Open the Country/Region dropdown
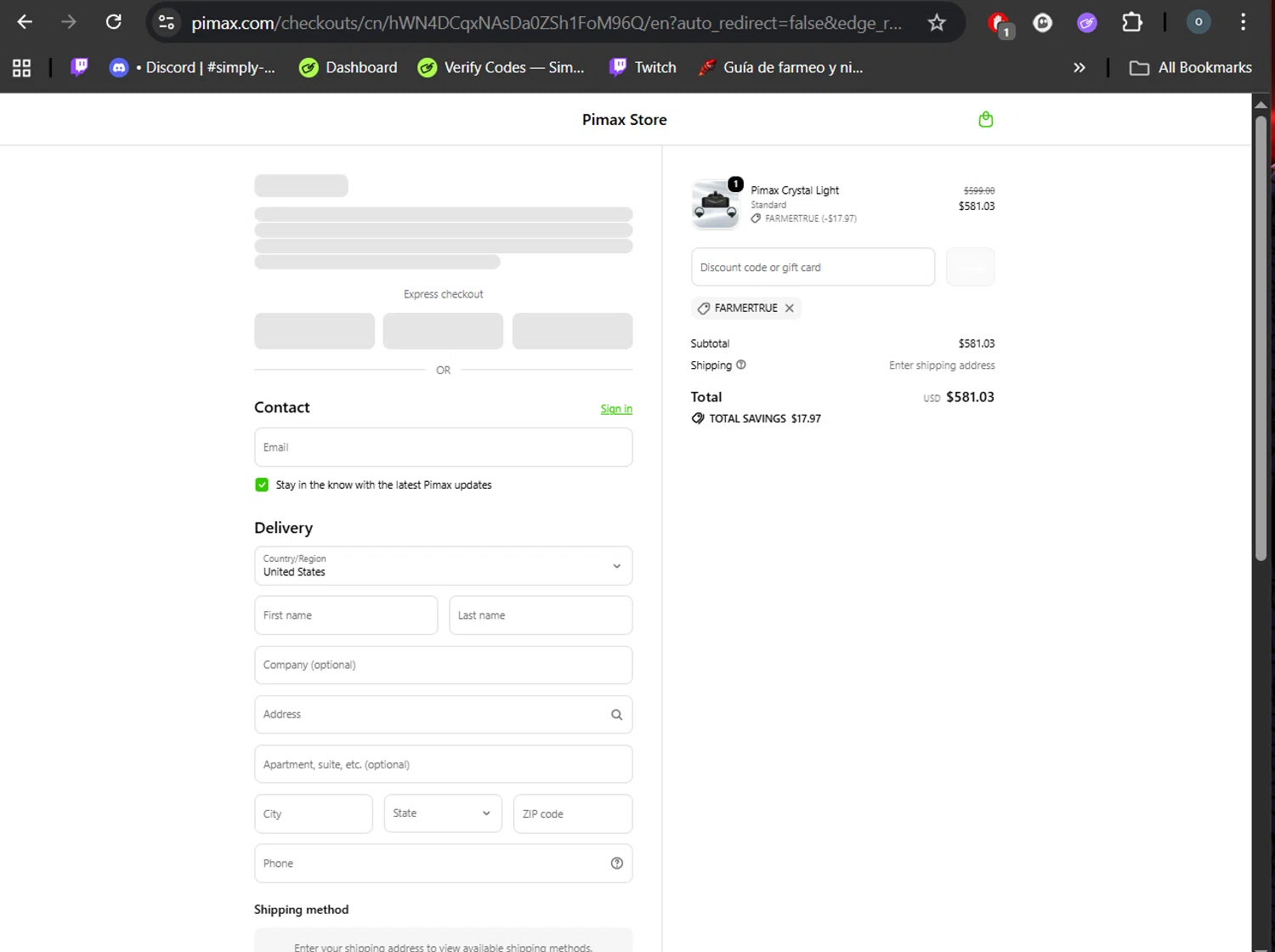 pos(444,566)
